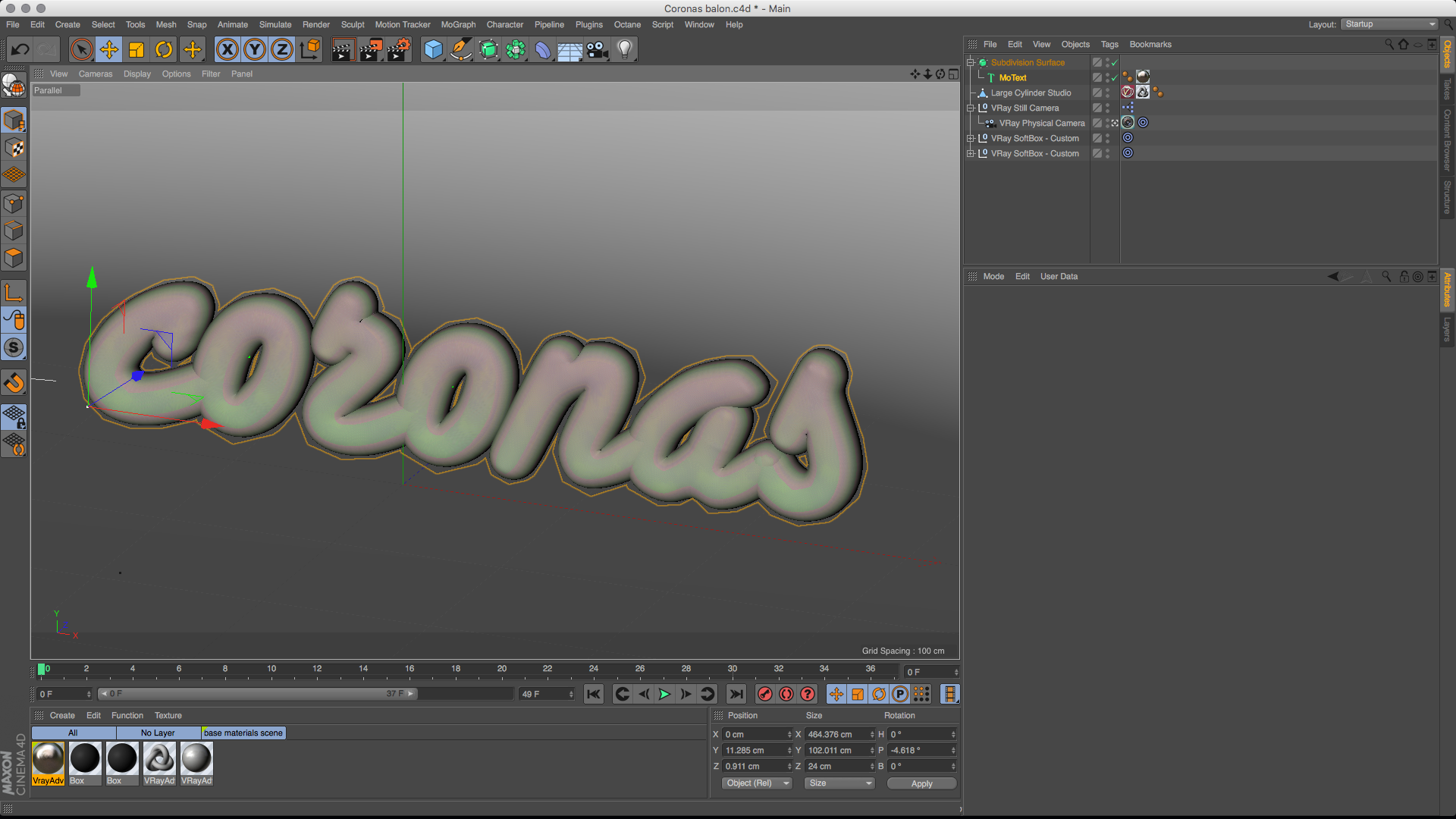Image resolution: width=1456 pixels, height=819 pixels.
Task: Toggle Y axis lock
Action: (x=255, y=50)
